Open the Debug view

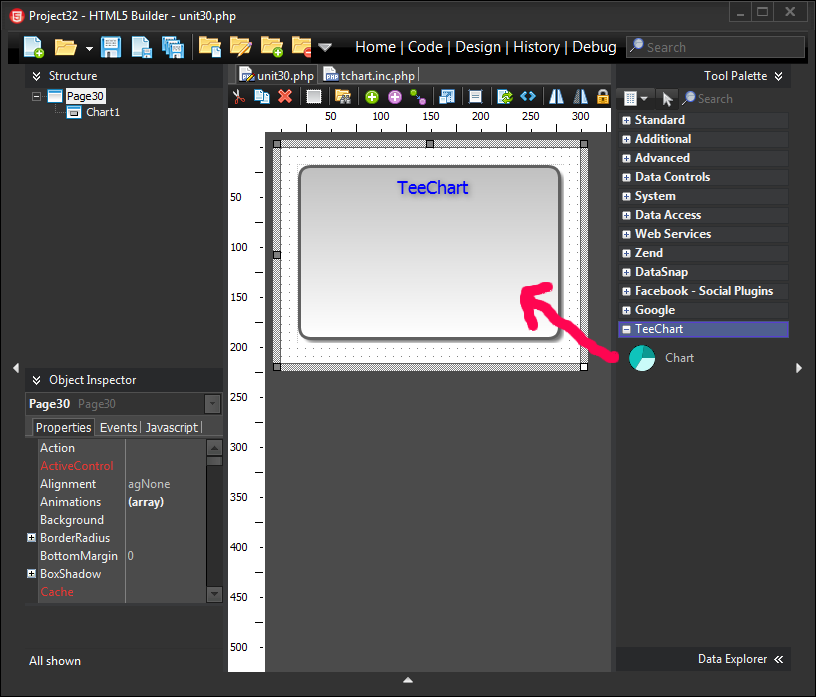coord(594,47)
